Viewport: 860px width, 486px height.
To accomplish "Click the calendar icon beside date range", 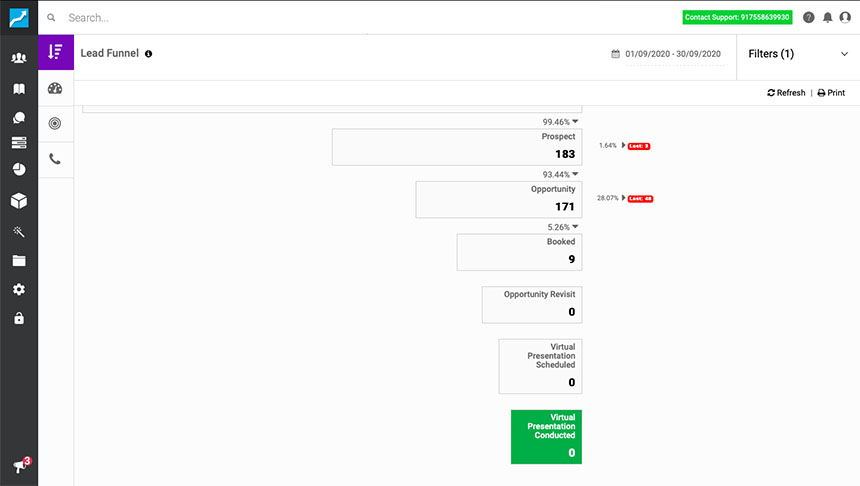I will pos(615,54).
